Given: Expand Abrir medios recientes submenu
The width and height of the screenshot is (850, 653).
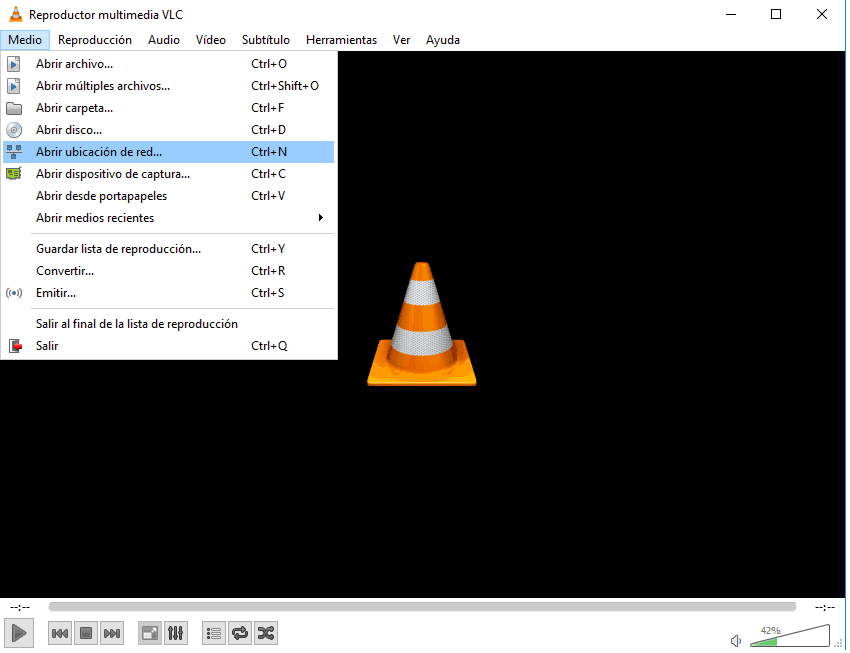Looking at the screenshot, I should pos(169,218).
